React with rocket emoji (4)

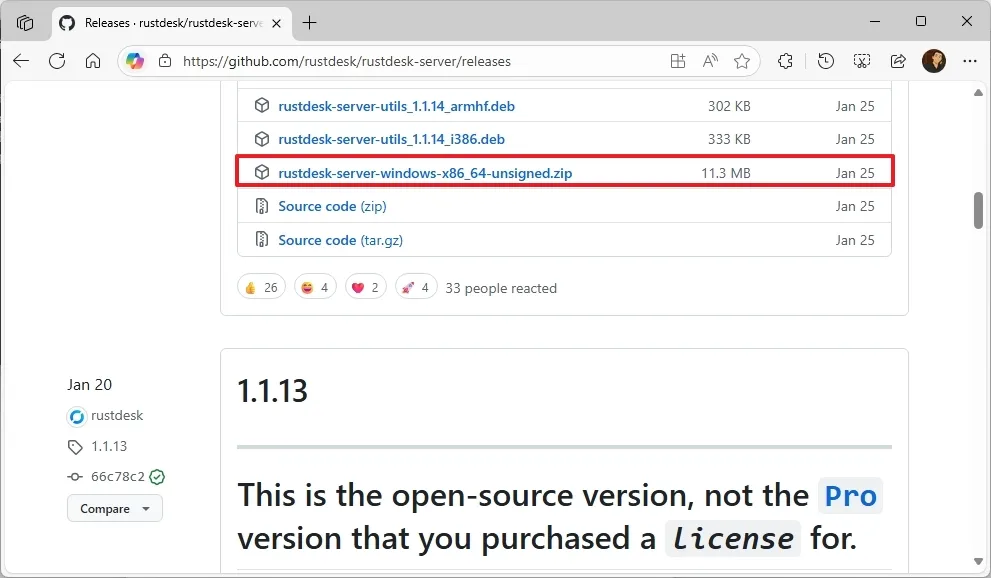point(416,287)
